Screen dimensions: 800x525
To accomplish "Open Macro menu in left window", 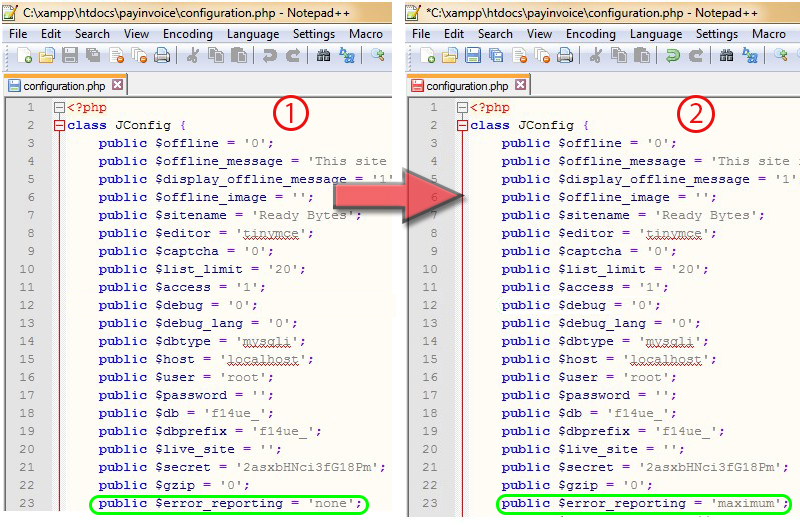I will tap(366, 34).
